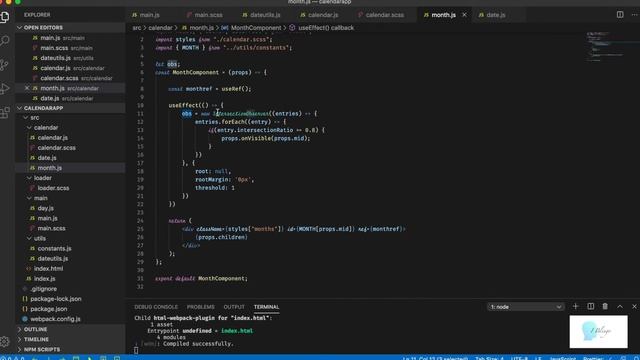Screen dimensions: 640x360
Task: Open the Manage gear menu
Action: pyautogui.click(x=5, y=341)
